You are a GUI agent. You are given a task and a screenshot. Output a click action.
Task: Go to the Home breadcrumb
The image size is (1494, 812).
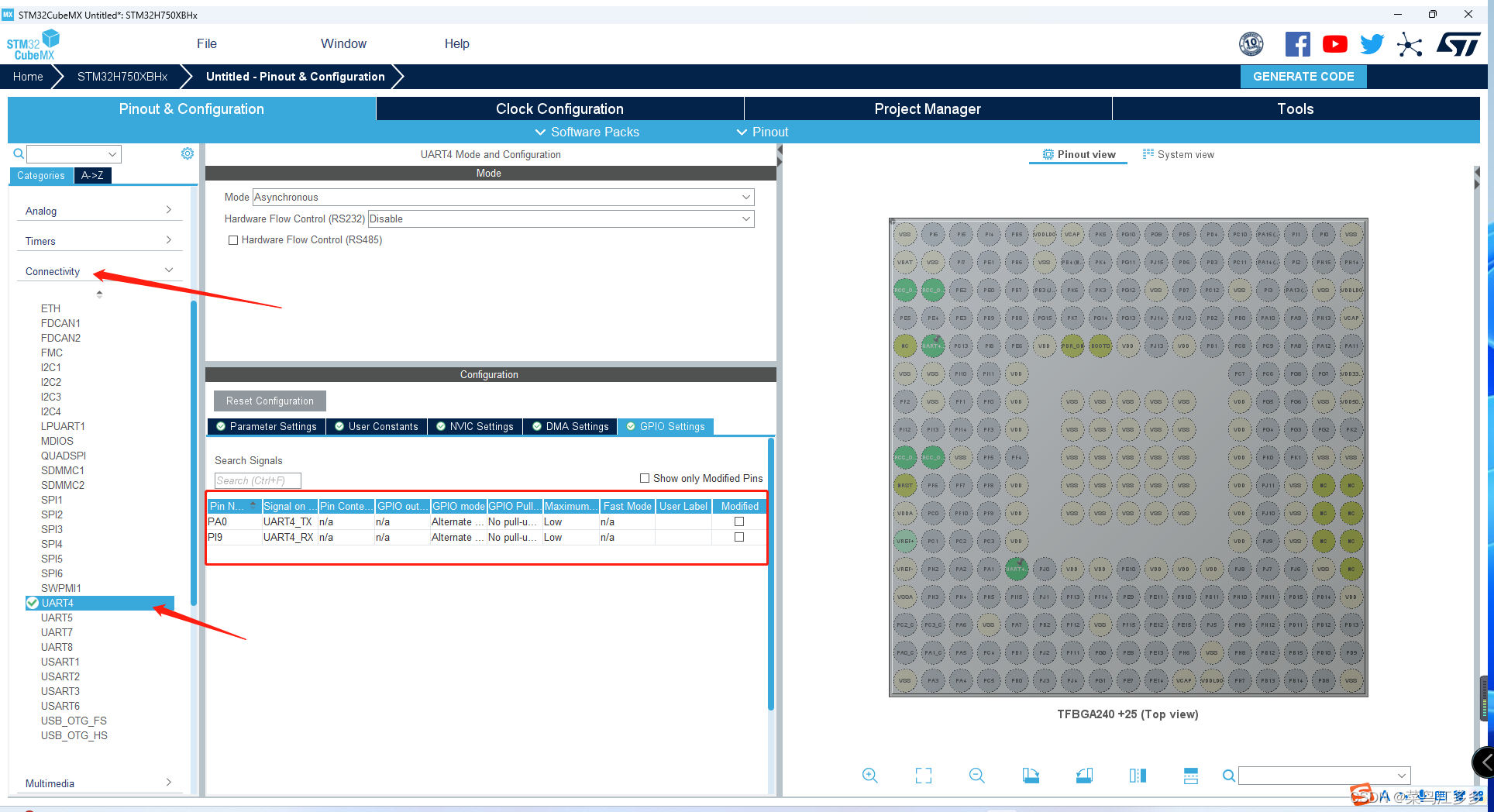point(28,77)
